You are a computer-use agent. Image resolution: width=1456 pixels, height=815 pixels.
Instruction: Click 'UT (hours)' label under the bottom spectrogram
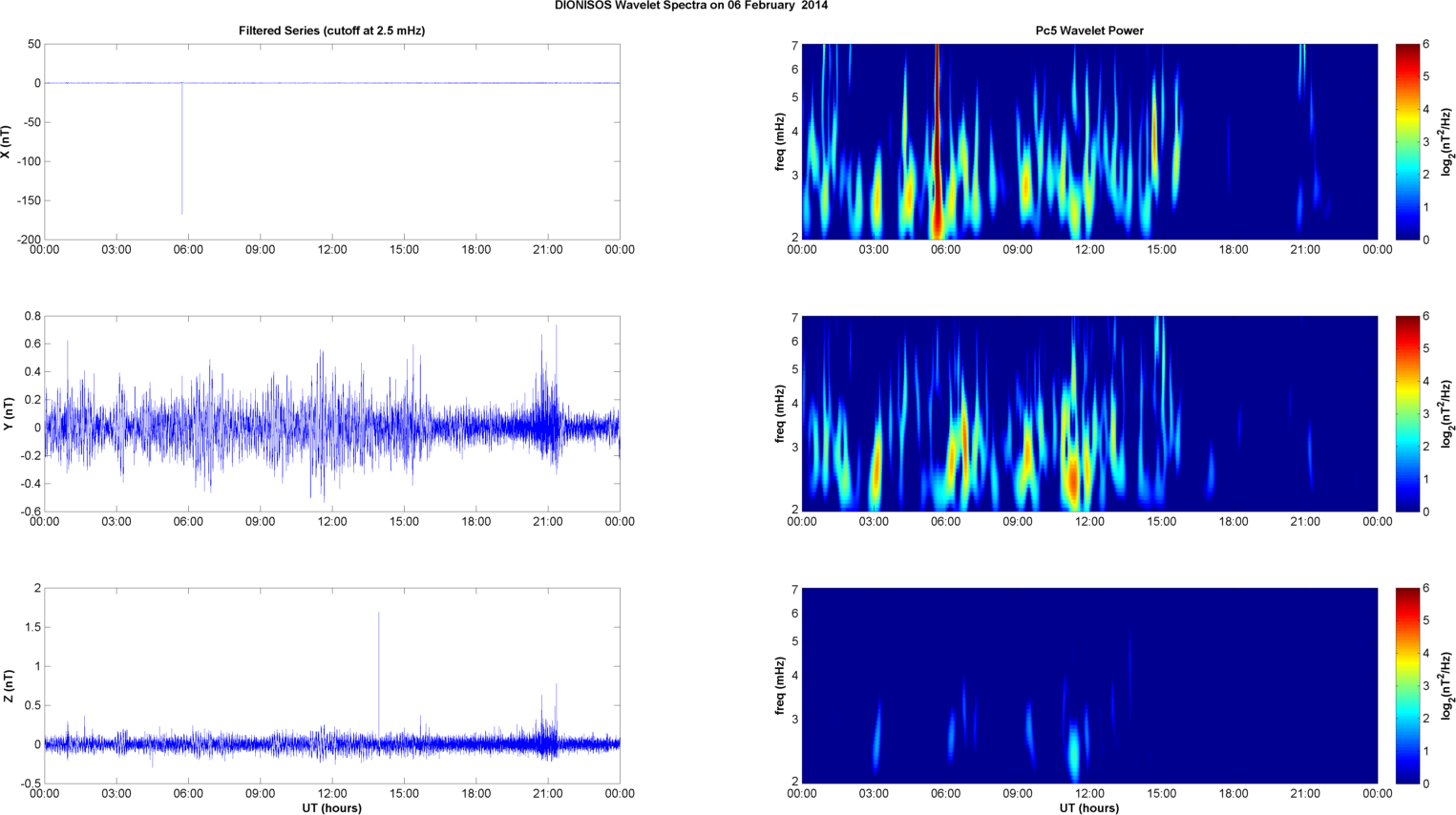pyautogui.click(x=1089, y=808)
